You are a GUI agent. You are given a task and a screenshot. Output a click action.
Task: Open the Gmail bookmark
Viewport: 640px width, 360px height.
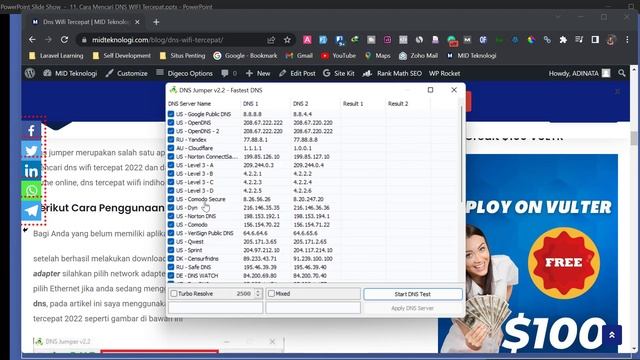299,56
